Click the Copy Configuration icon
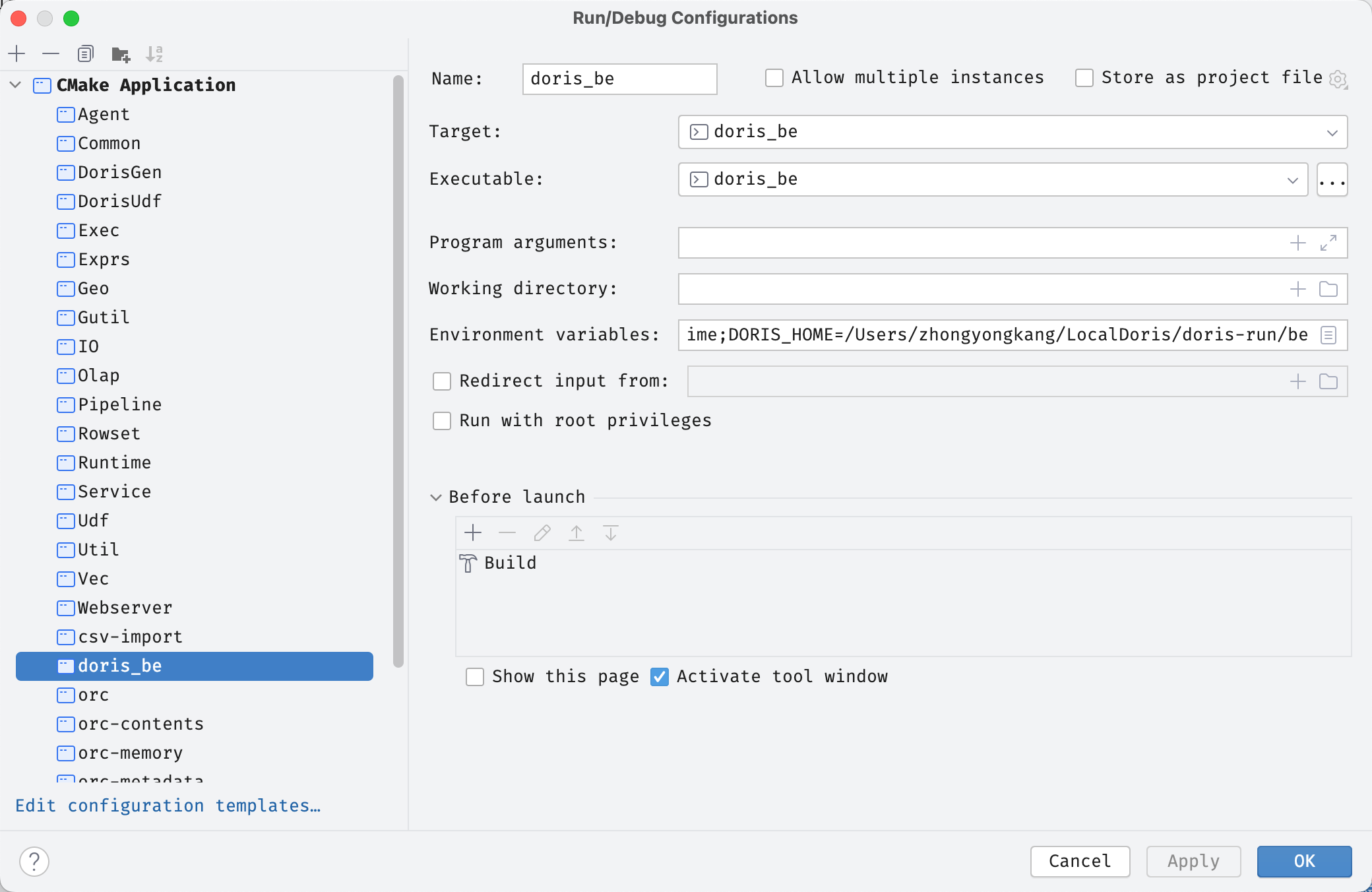Screen dimensions: 1372x892 (86, 53)
